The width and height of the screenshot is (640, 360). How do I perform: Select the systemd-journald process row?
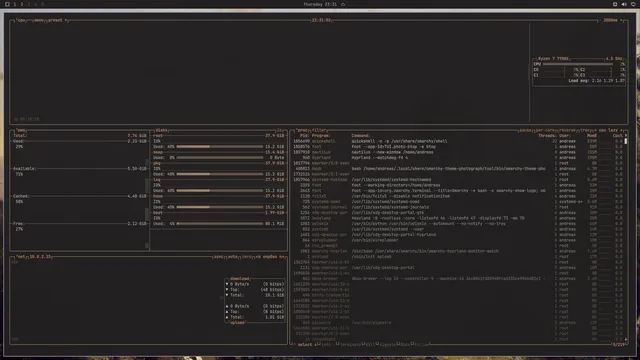pyautogui.click(x=457, y=207)
